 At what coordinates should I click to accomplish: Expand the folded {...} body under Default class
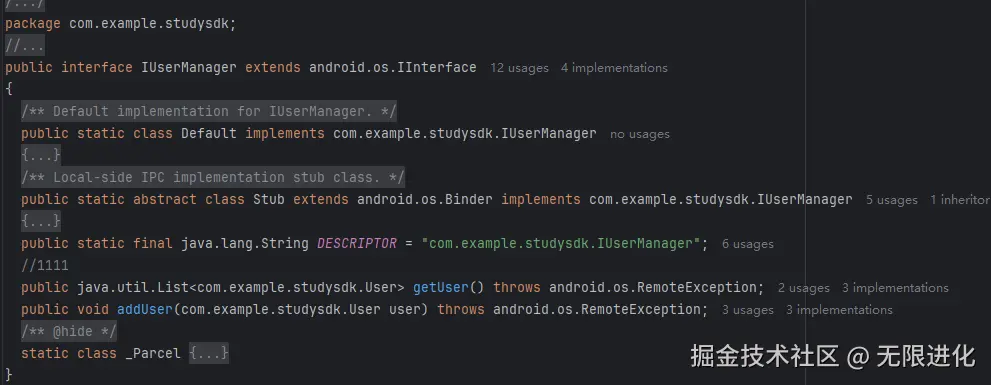pos(41,155)
